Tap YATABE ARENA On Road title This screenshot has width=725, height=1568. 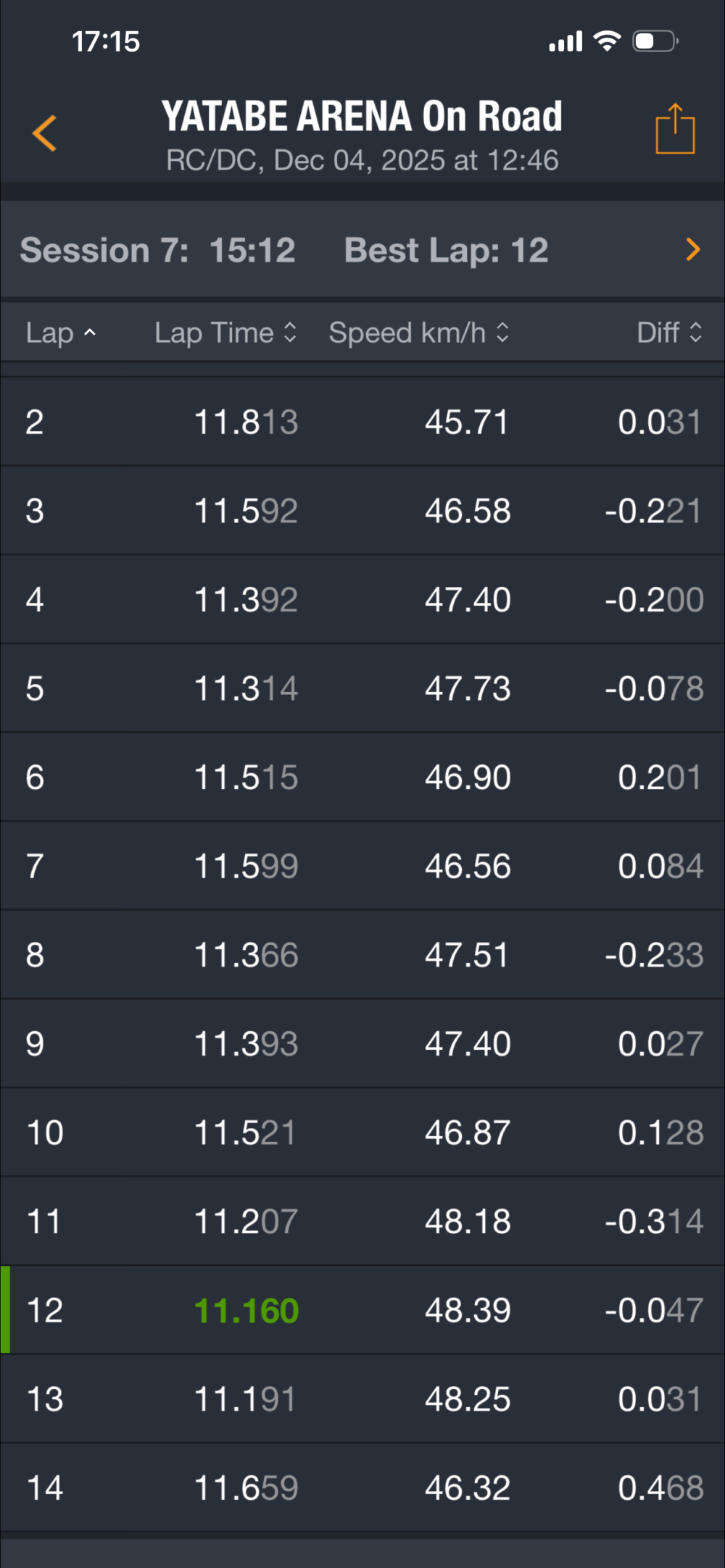pyautogui.click(x=362, y=116)
